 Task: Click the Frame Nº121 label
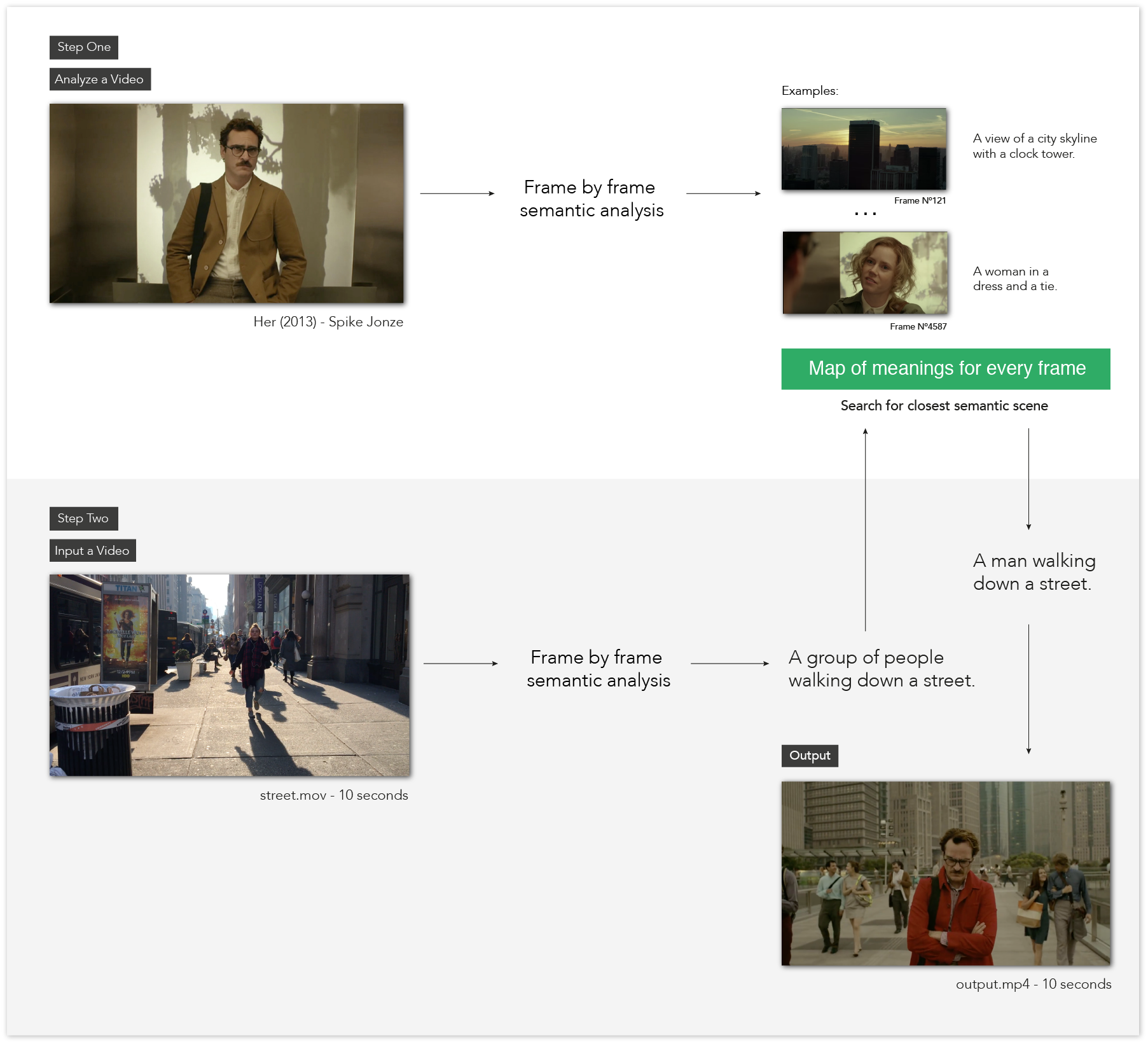[920, 200]
